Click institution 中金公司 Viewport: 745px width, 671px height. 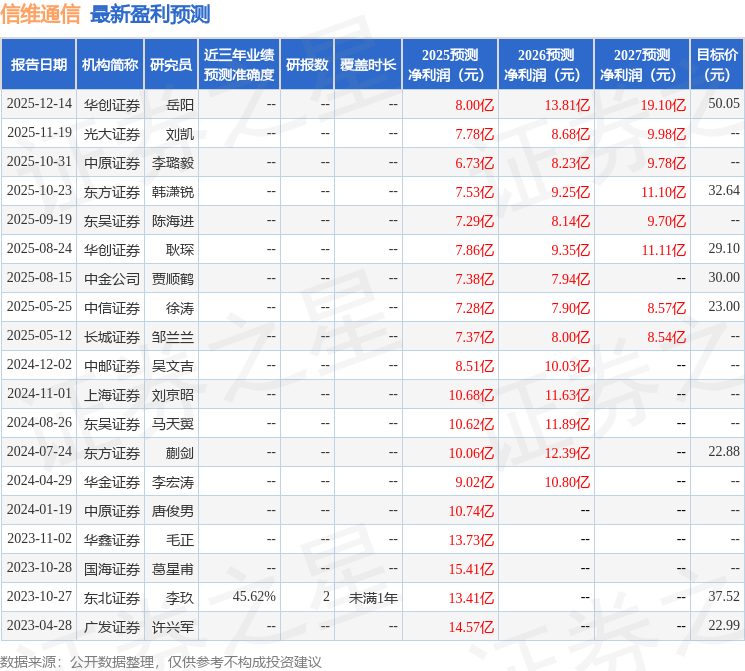pos(112,279)
